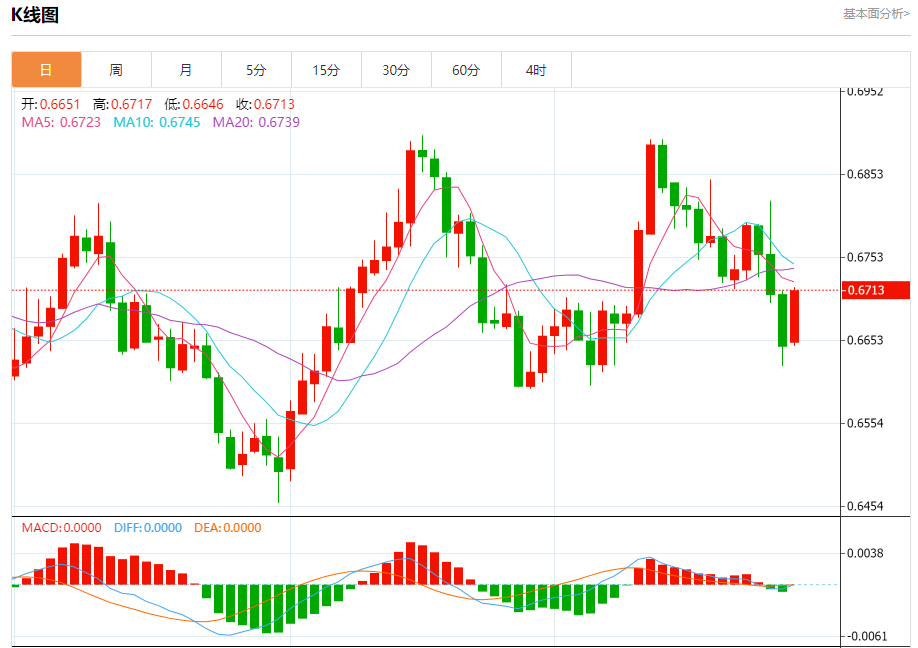Switch to the 周 weekly tab

tap(116, 70)
